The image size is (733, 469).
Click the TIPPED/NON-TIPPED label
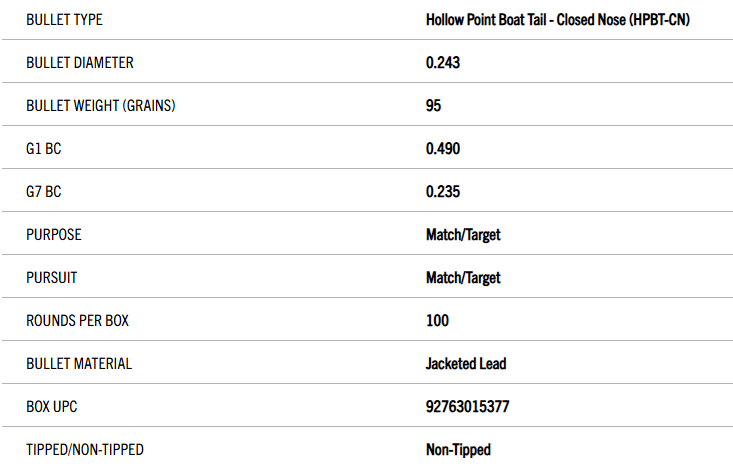coord(85,449)
